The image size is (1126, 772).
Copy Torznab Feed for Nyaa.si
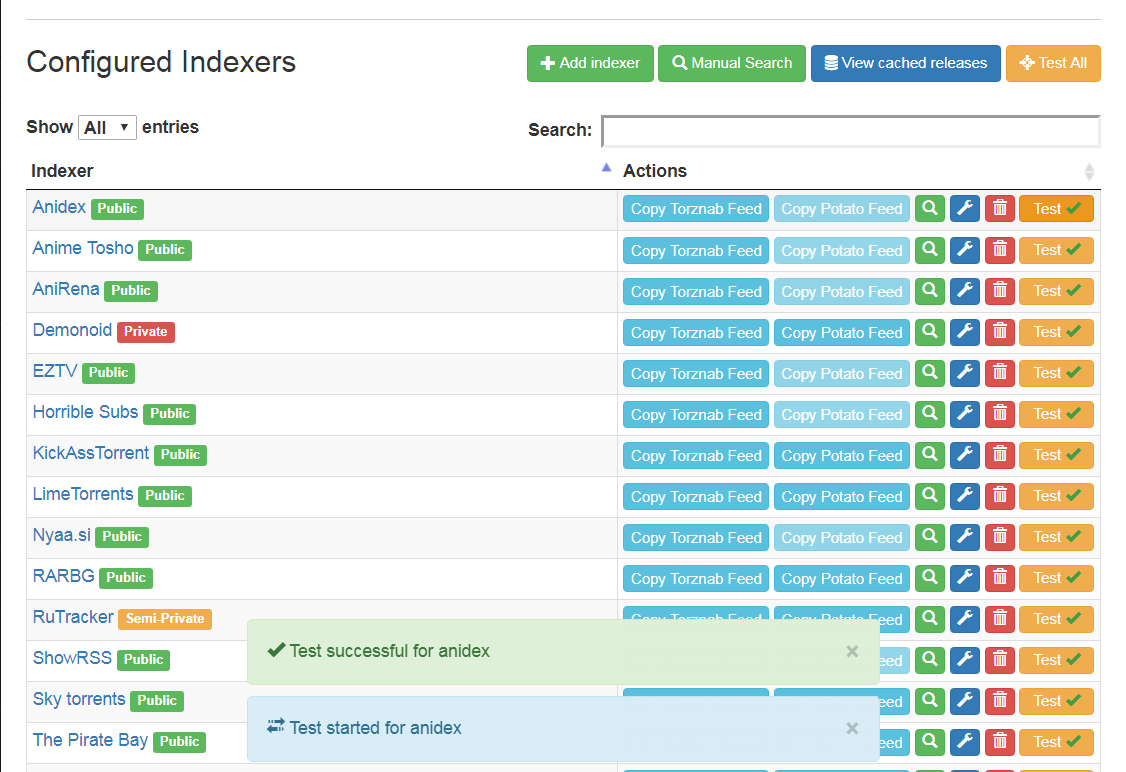coord(696,536)
